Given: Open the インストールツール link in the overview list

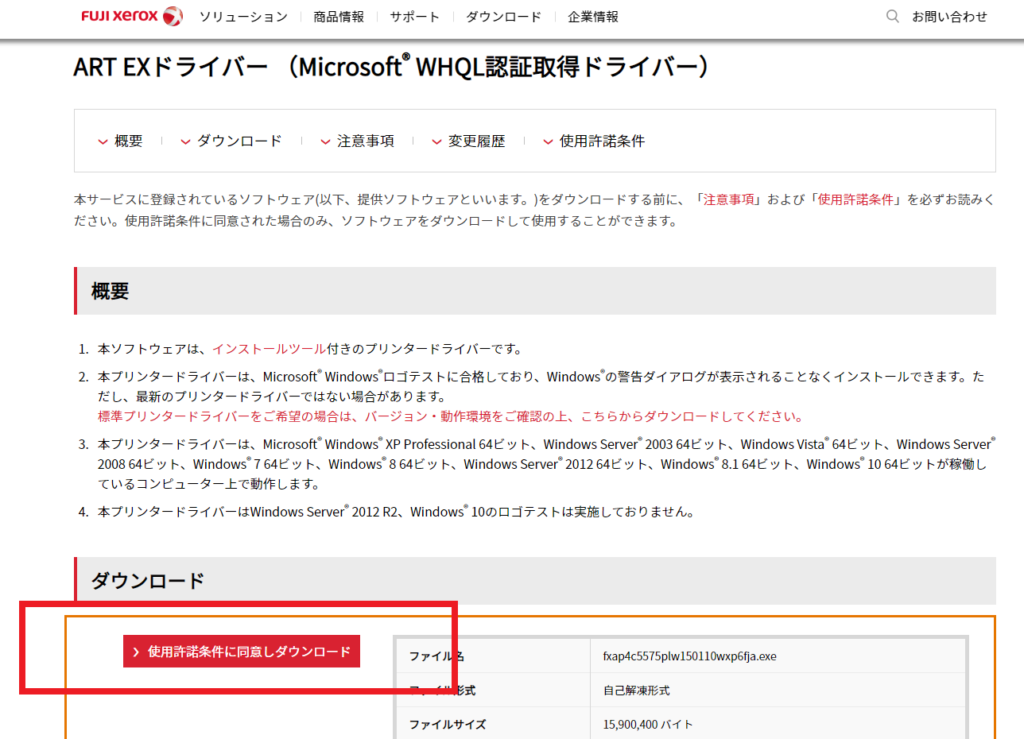Looking at the screenshot, I should [x=268, y=349].
